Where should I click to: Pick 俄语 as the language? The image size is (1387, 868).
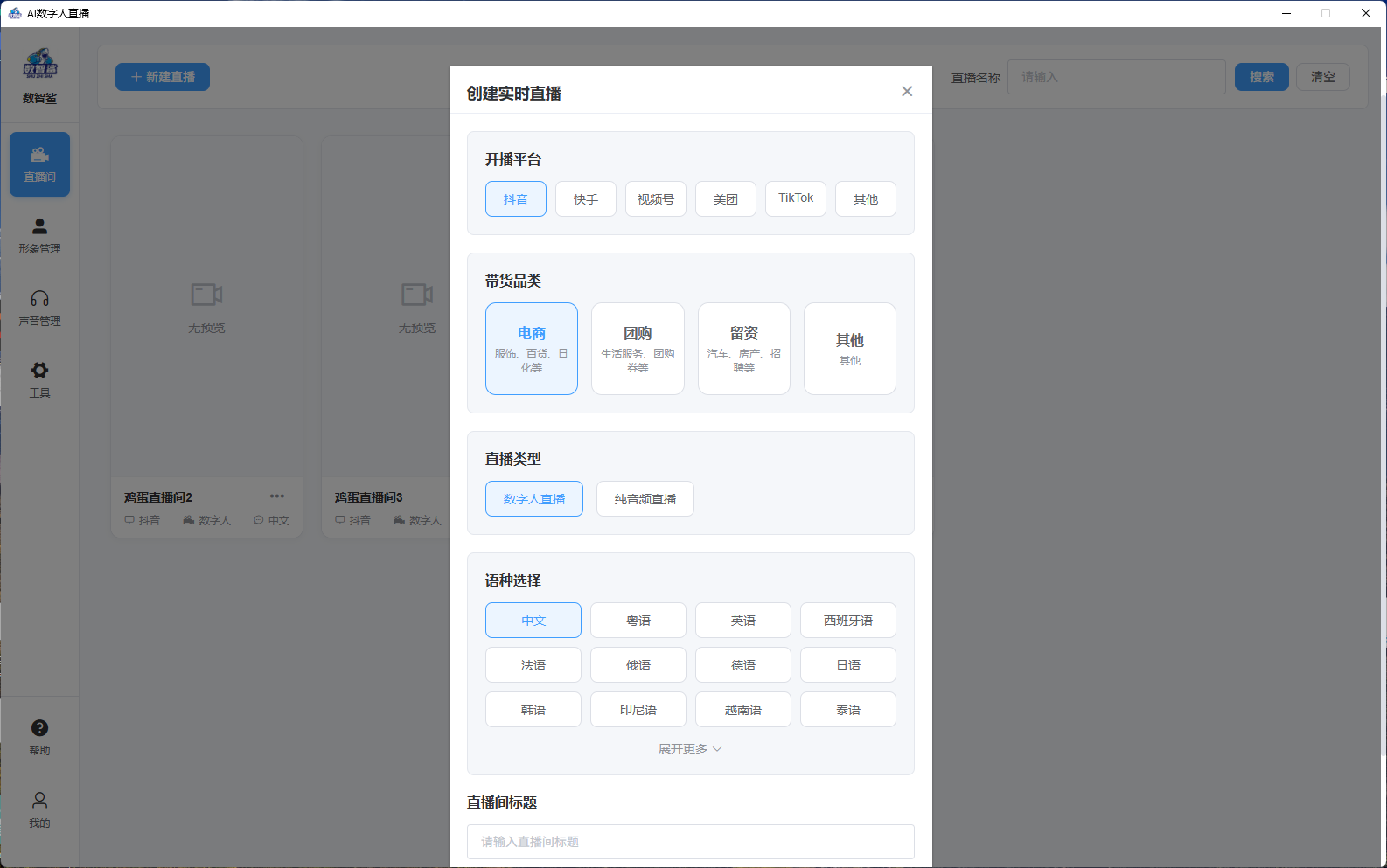[638, 664]
